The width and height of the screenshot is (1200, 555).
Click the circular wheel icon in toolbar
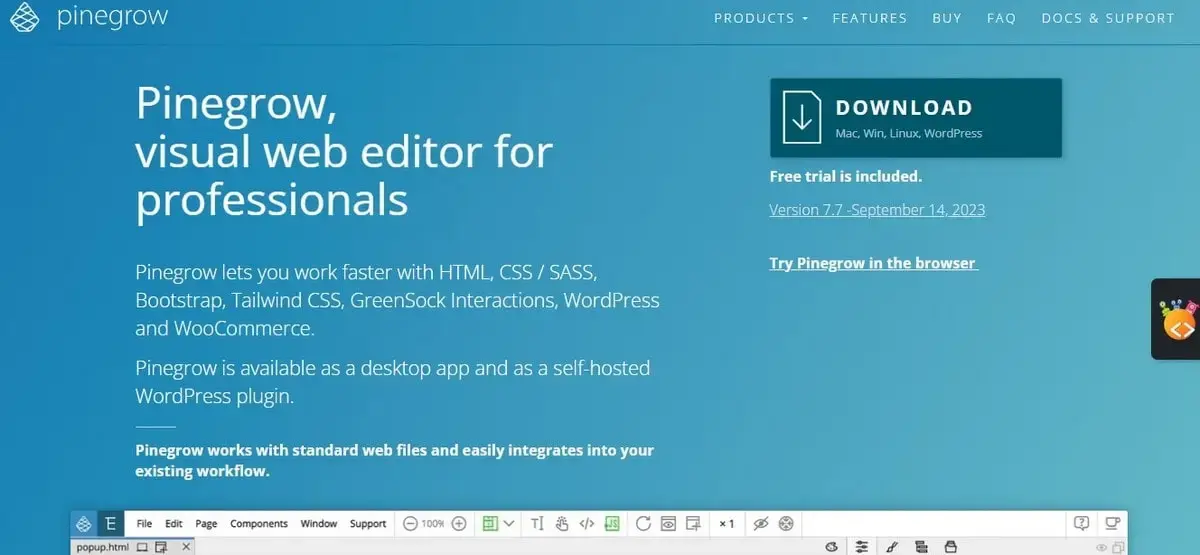tap(786, 524)
